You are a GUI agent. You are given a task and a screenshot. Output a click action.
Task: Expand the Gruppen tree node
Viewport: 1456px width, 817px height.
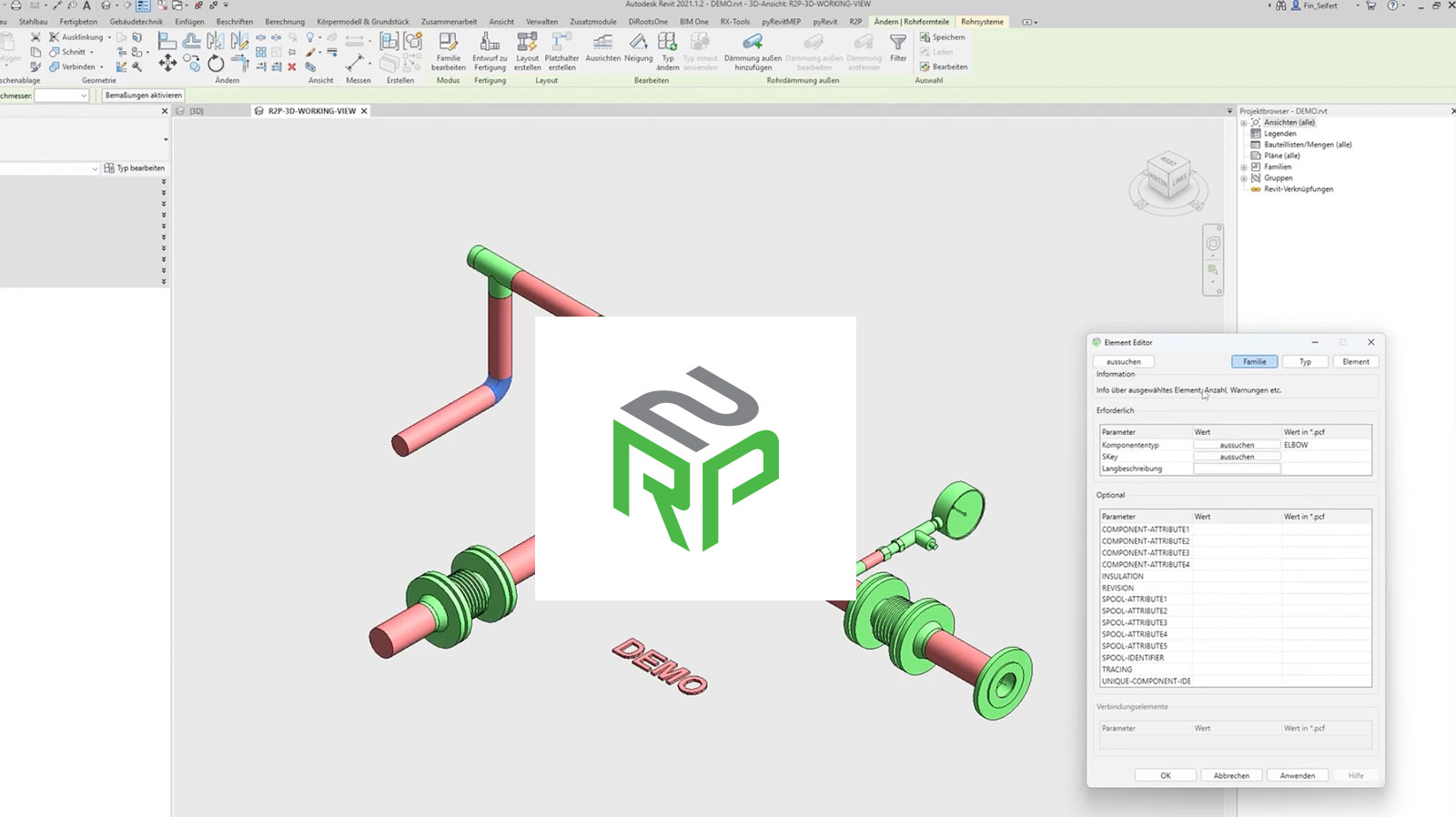pos(1244,178)
